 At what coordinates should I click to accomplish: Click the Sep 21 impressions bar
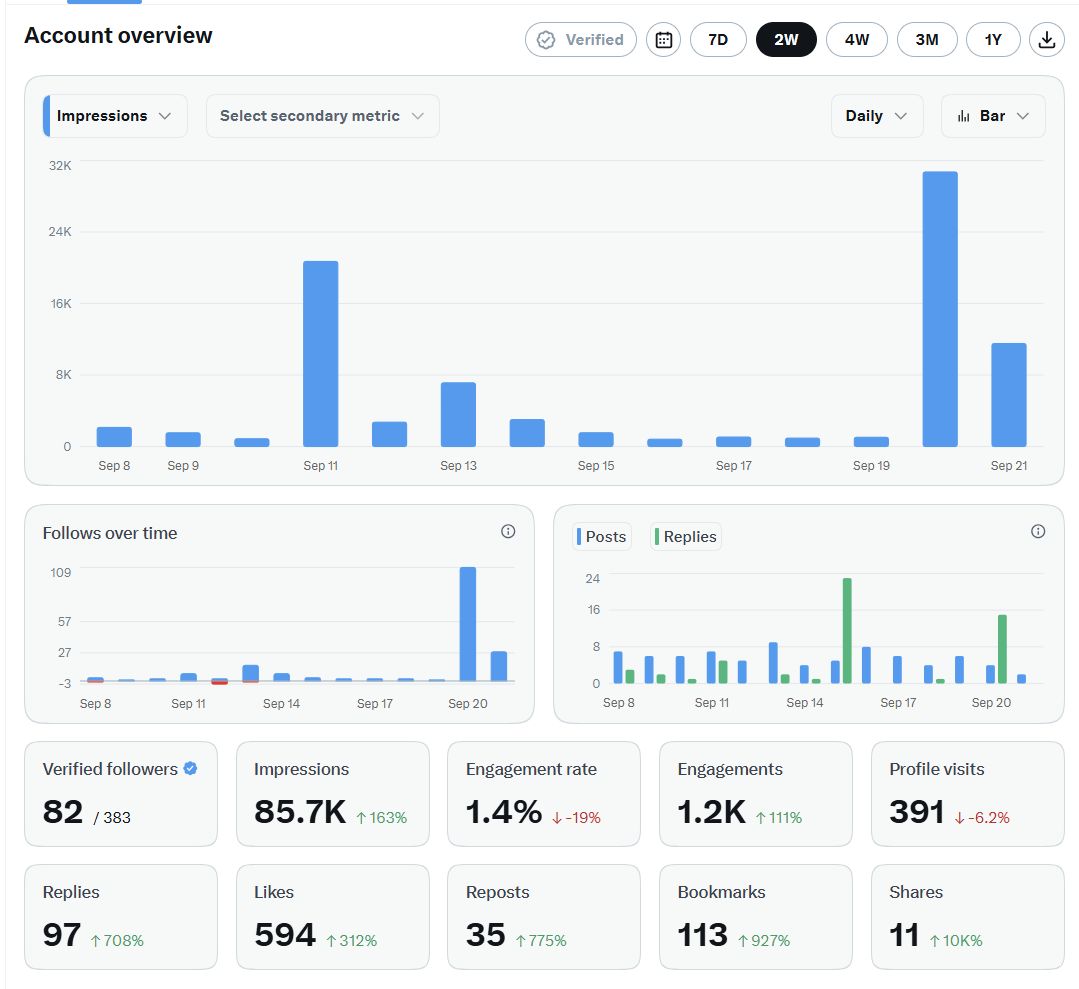pyautogui.click(x=1009, y=394)
